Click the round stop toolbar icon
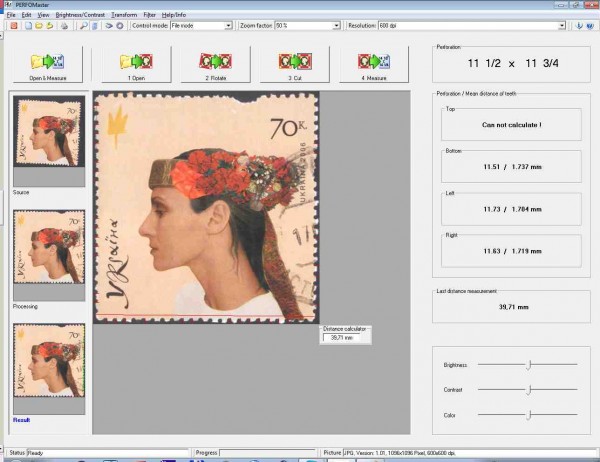Screen dimensions: 600x462 [x=120, y=26]
